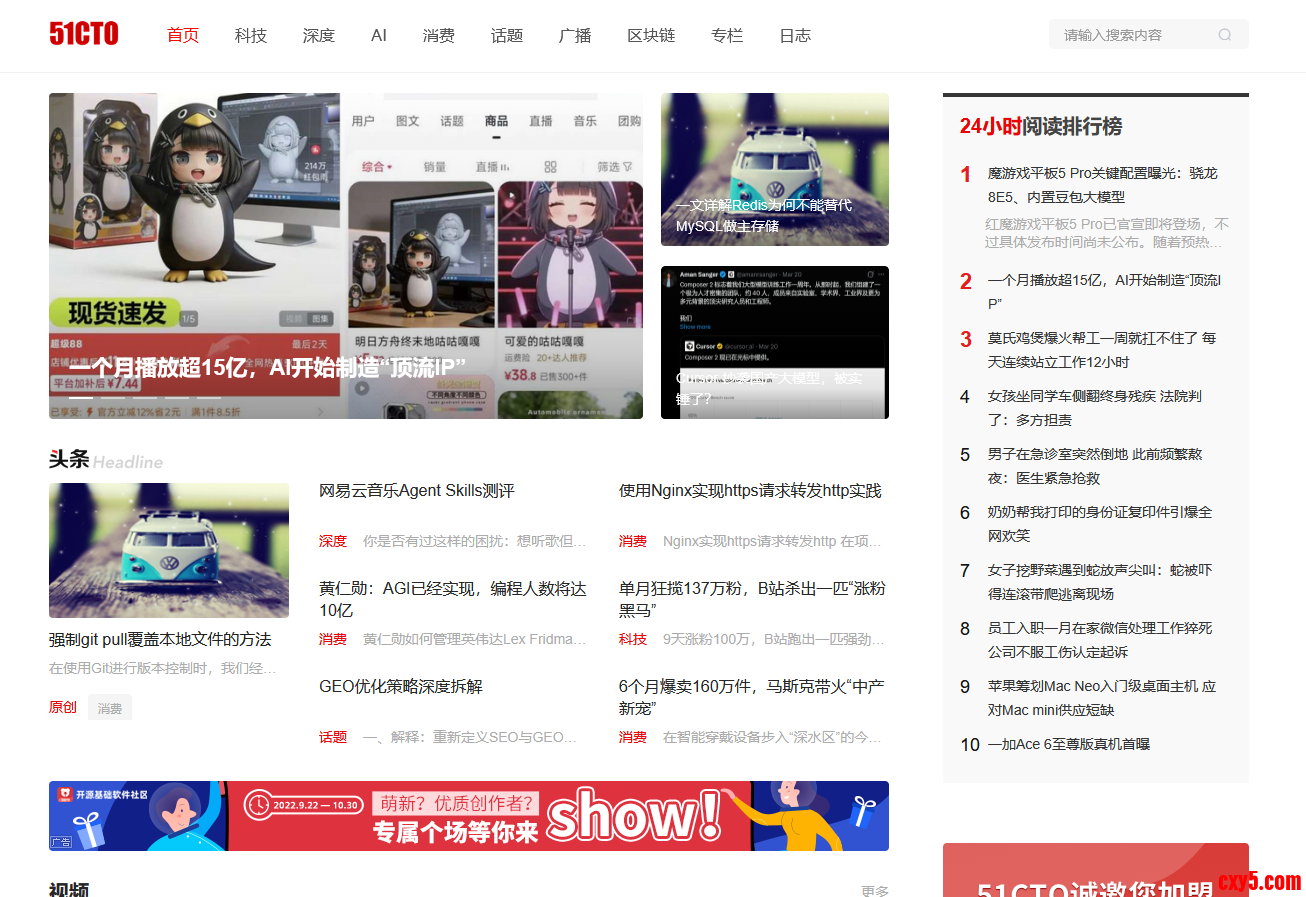The height and width of the screenshot is (897, 1306).
Task: Click the VW bus headline thumbnail under 头条
Action: pyautogui.click(x=169, y=550)
